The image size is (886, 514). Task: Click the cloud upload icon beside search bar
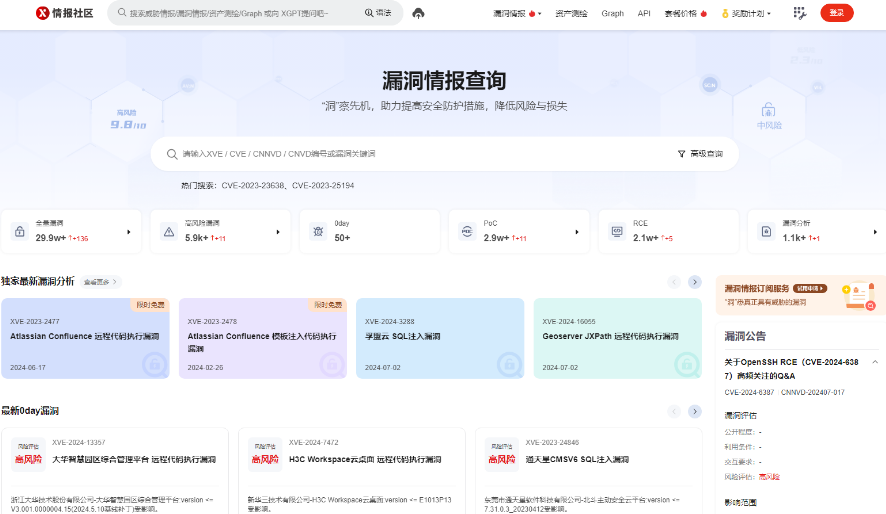click(418, 13)
